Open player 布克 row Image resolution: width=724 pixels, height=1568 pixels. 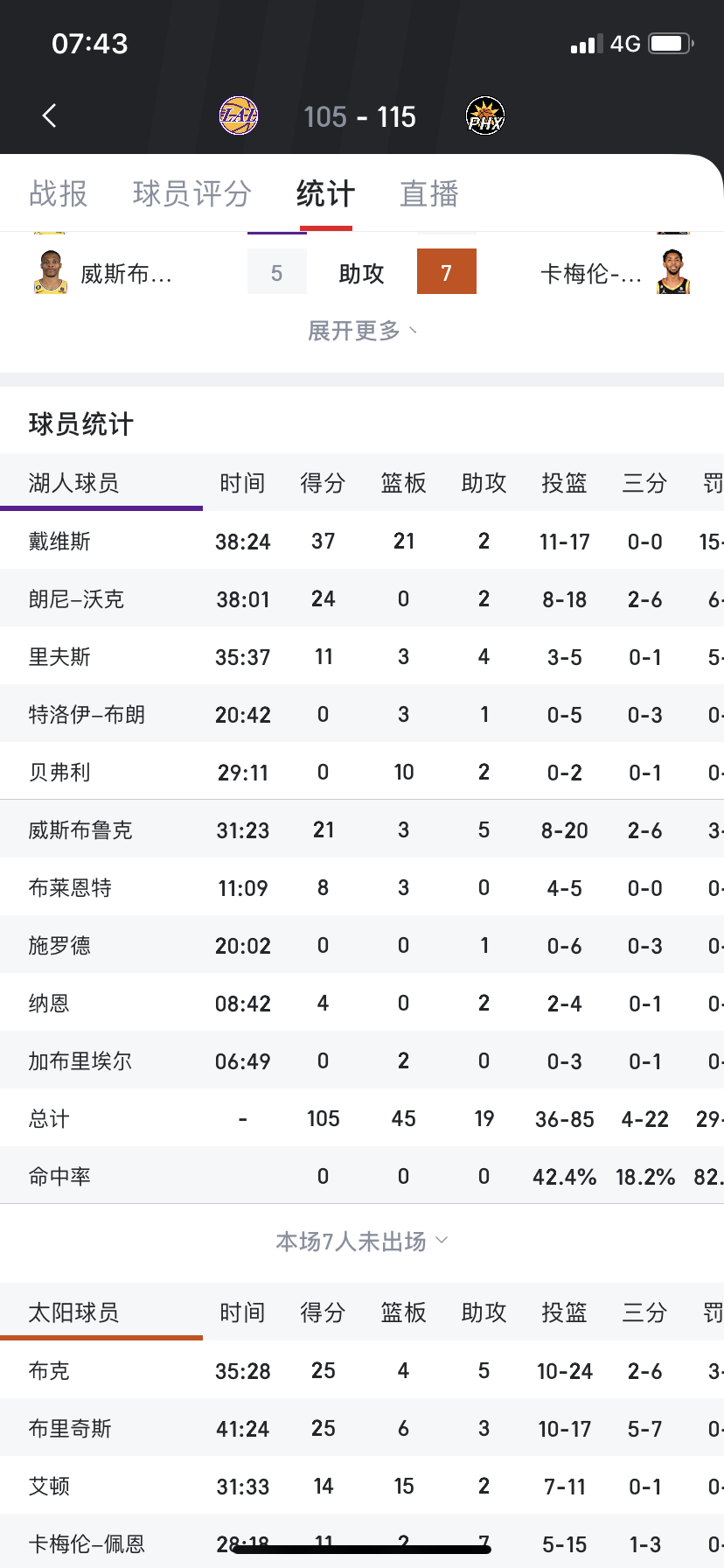(362, 1370)
